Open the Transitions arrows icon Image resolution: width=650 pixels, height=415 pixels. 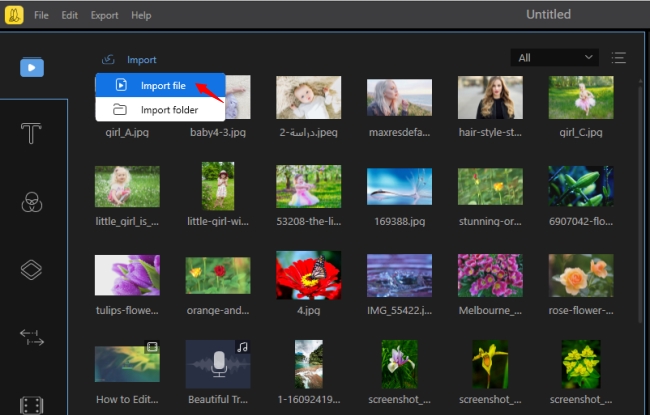pos(32,338)
